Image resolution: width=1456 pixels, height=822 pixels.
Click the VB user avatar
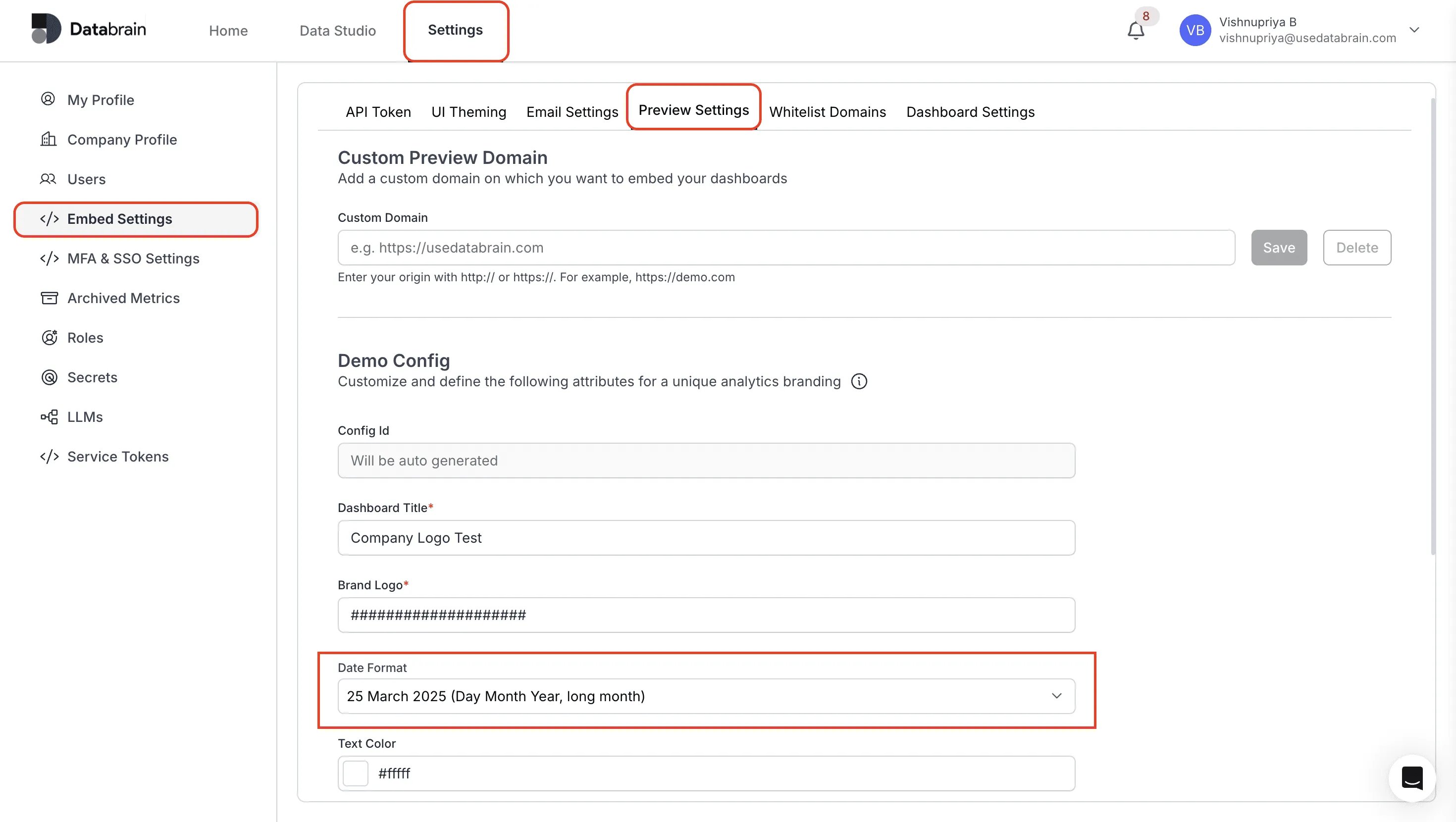pyautogui.click(x=1195, y=30)
